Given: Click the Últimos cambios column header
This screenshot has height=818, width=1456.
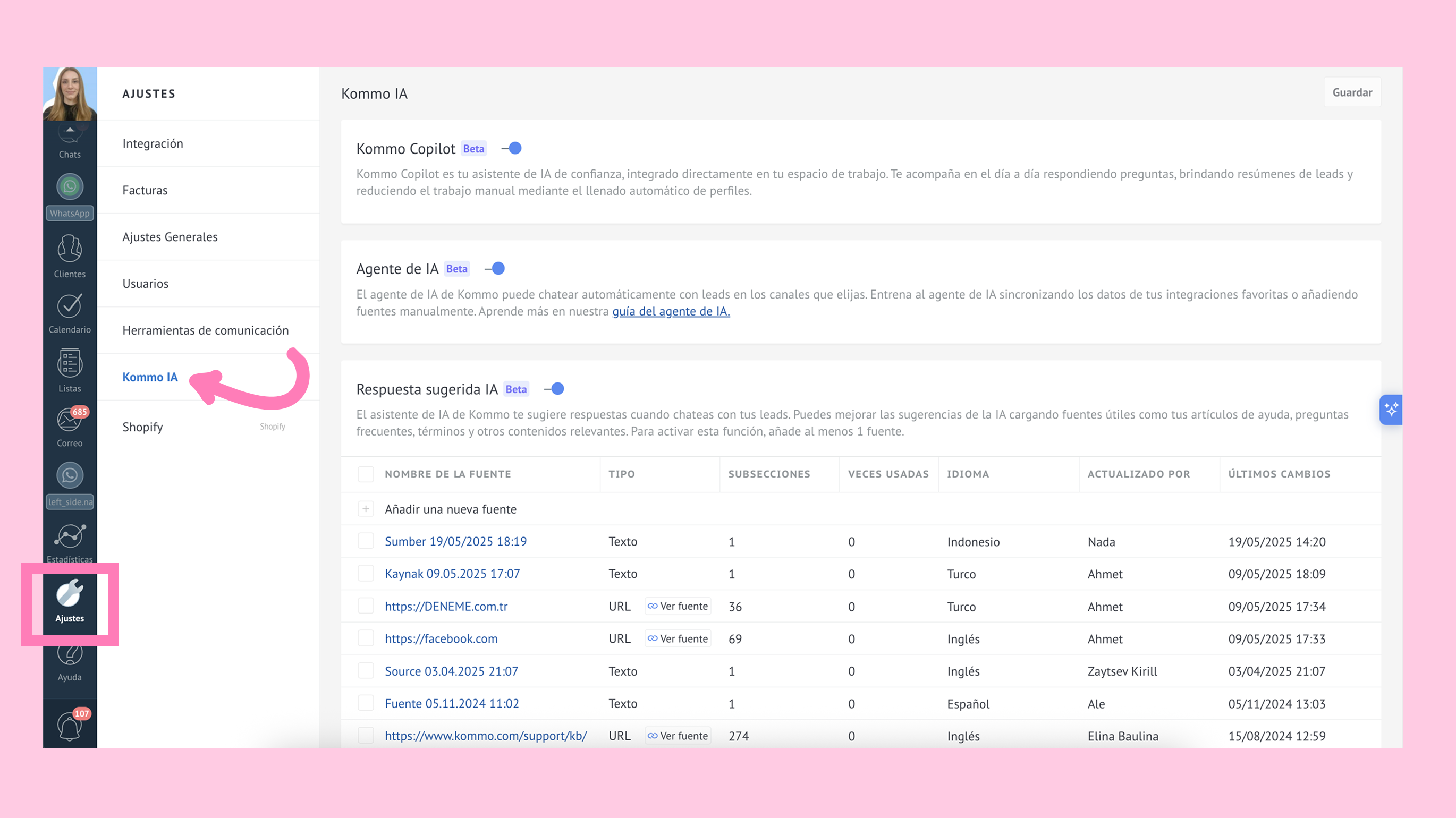Looking at the screenshot, I should point(1279,474).
